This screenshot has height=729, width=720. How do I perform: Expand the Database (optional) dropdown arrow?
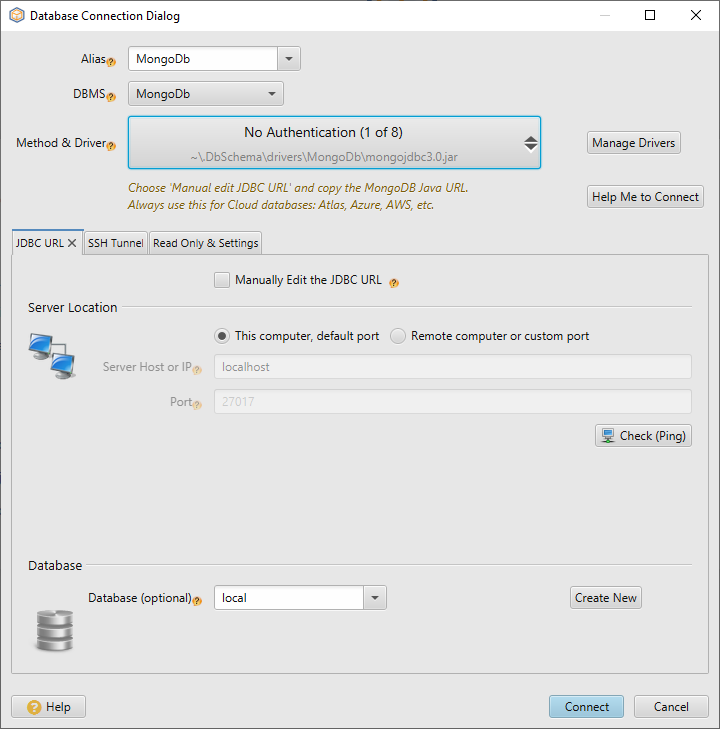pos(375,597)
